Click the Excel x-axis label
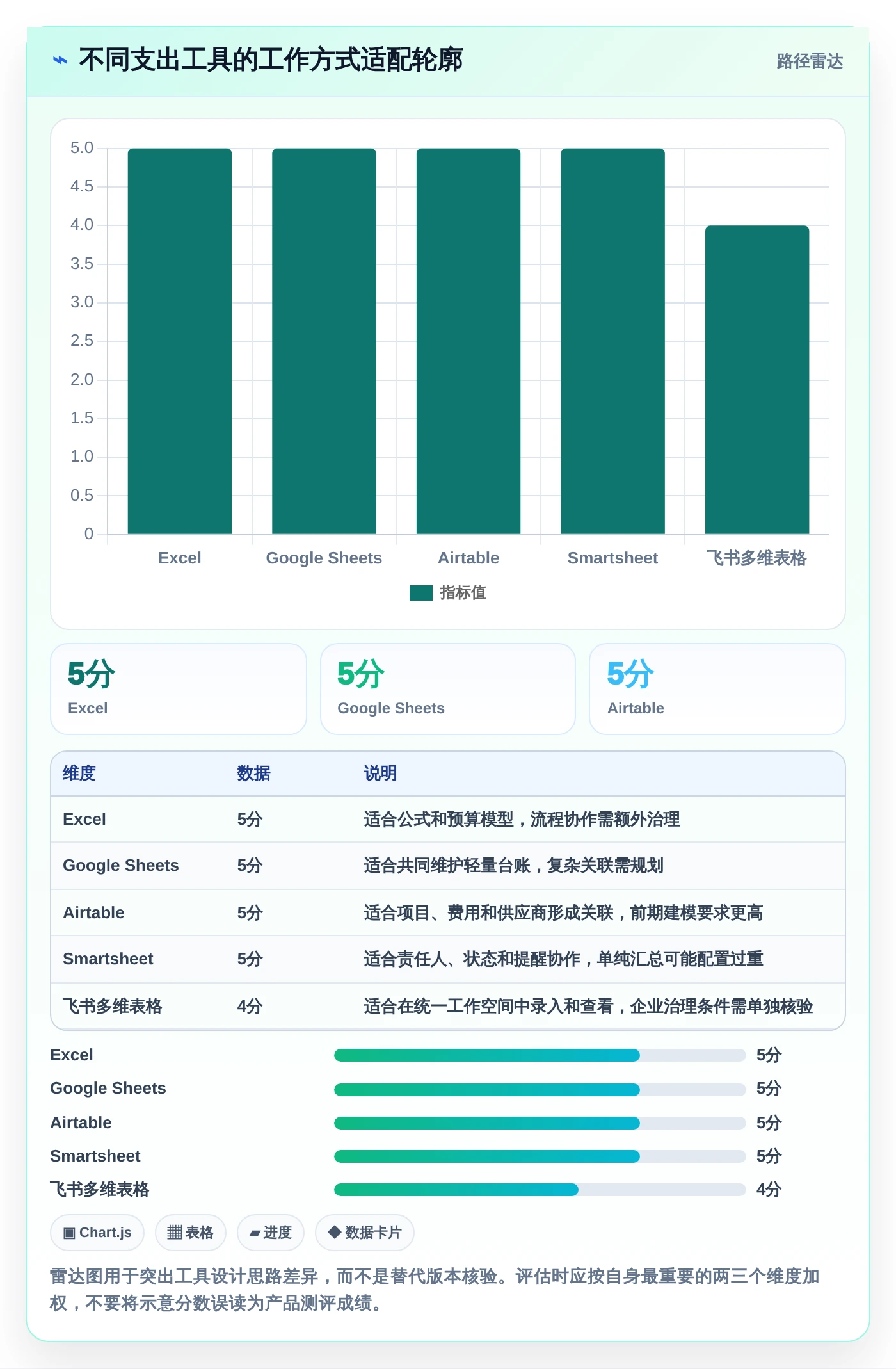This screenshot has width=896, height=1369. click(x=180, y=558)
